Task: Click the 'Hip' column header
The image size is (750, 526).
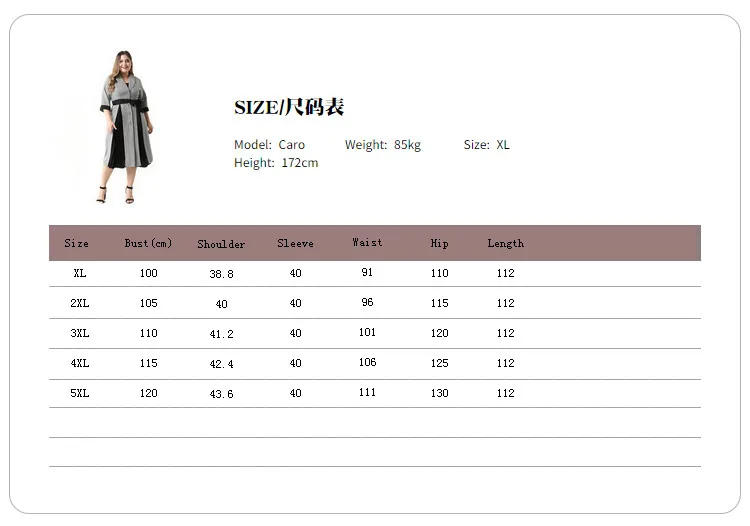Action: pos(440,243)
